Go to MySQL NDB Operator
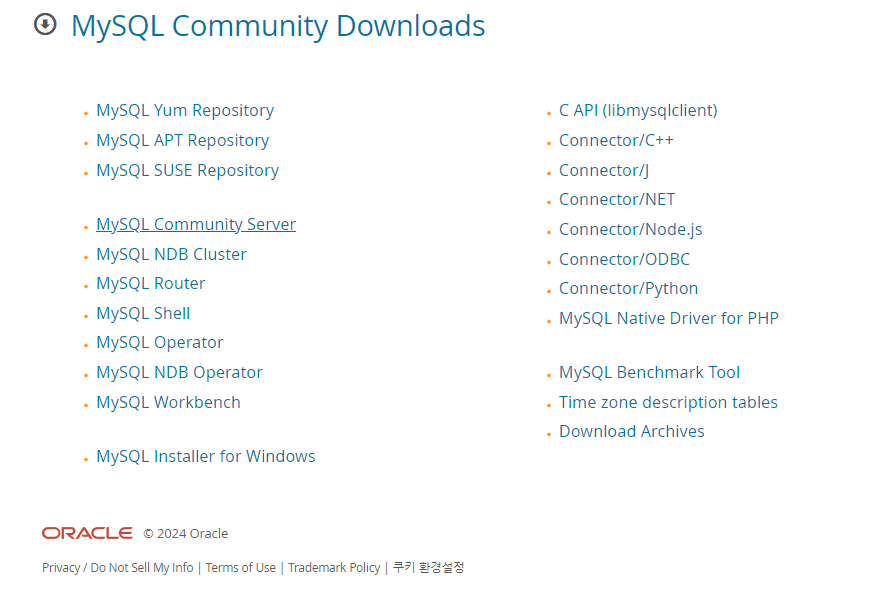This screenshot has height=616, width=893. pyautogui.click(x=179, y=372)
